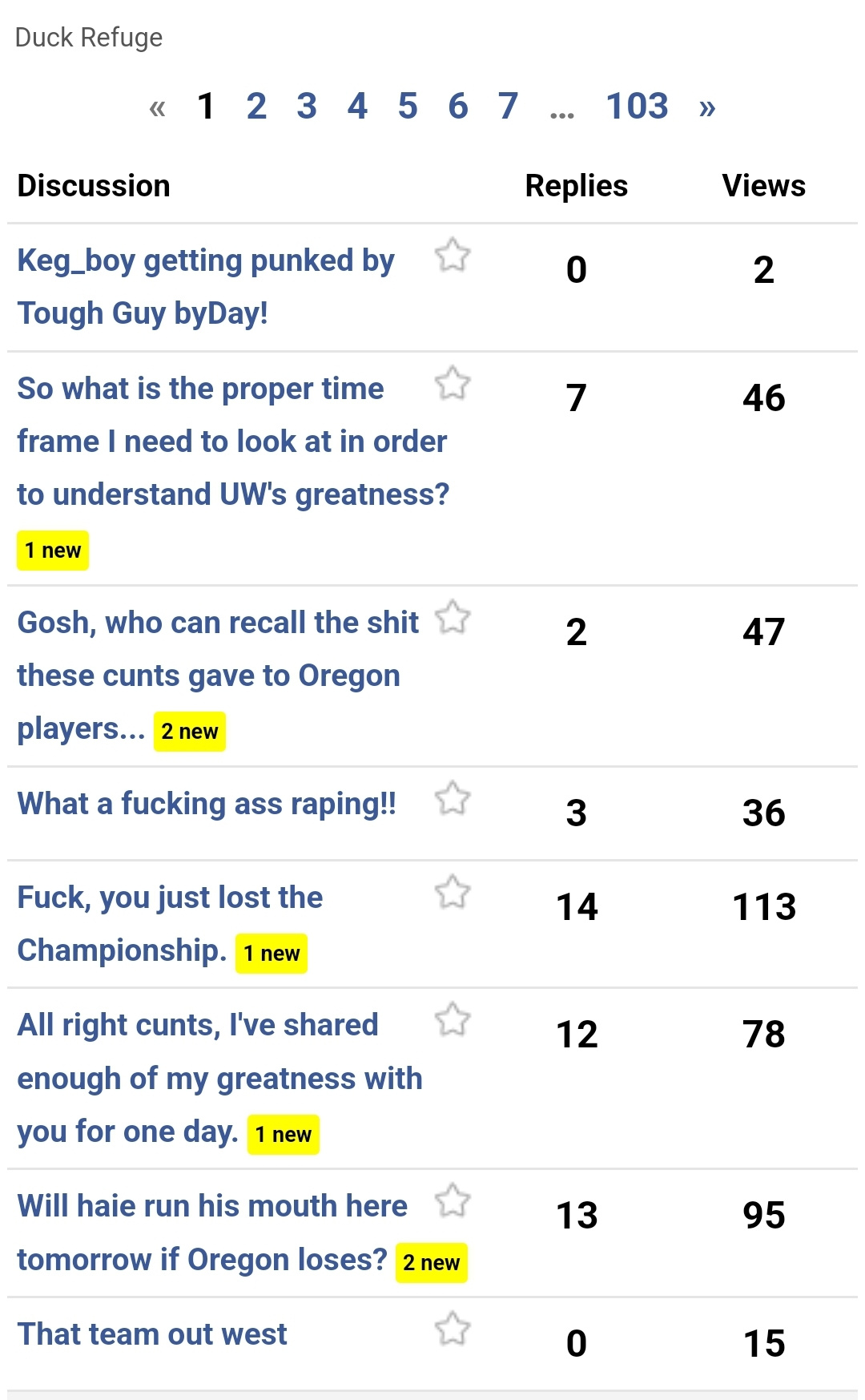Open That team out west thread
The height and width of the screenshot is (1400, 865).
pyautogui.click(x=152, y=1334)
